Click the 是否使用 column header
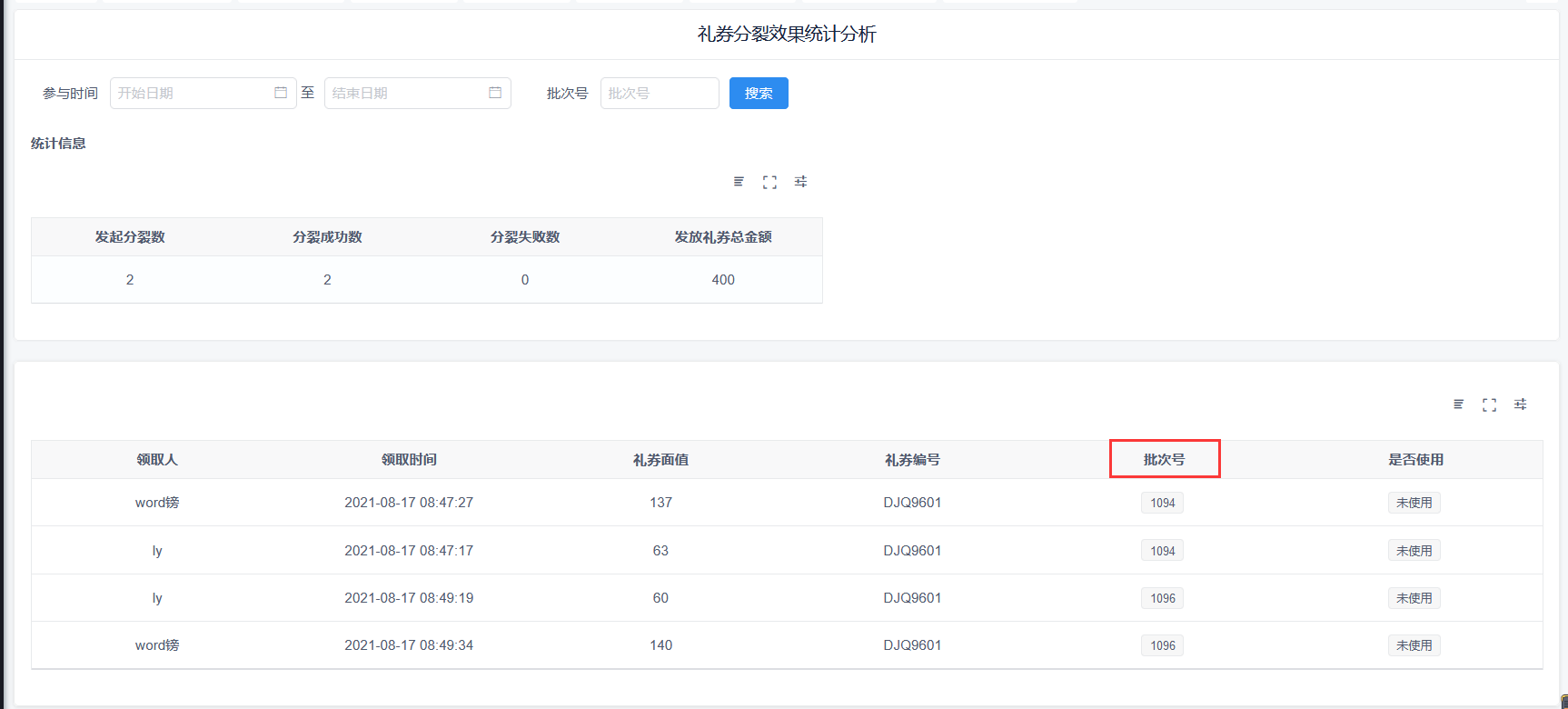 point(1415,460)
